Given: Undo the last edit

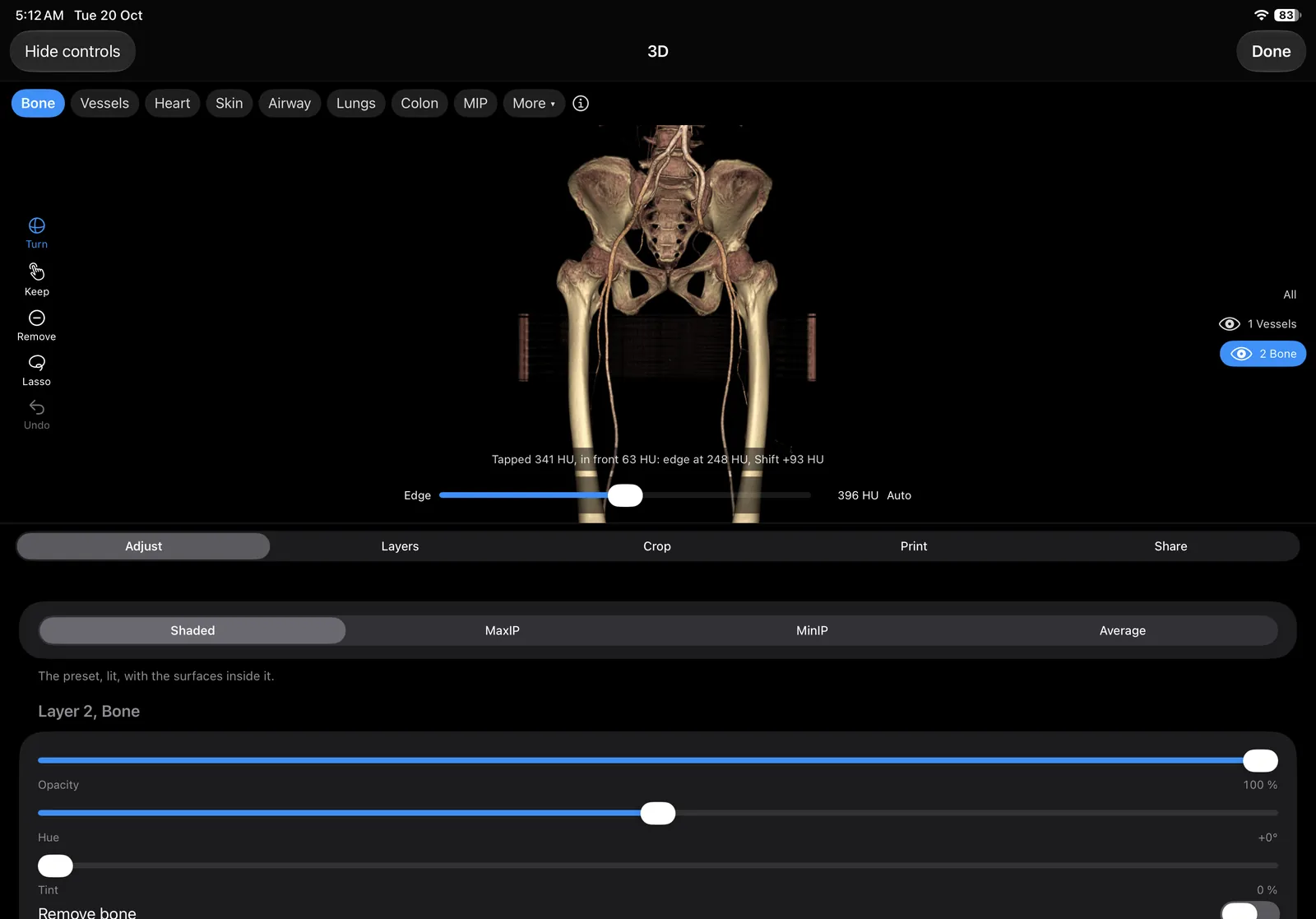Looking at the screenshot, I should [36, 415].
